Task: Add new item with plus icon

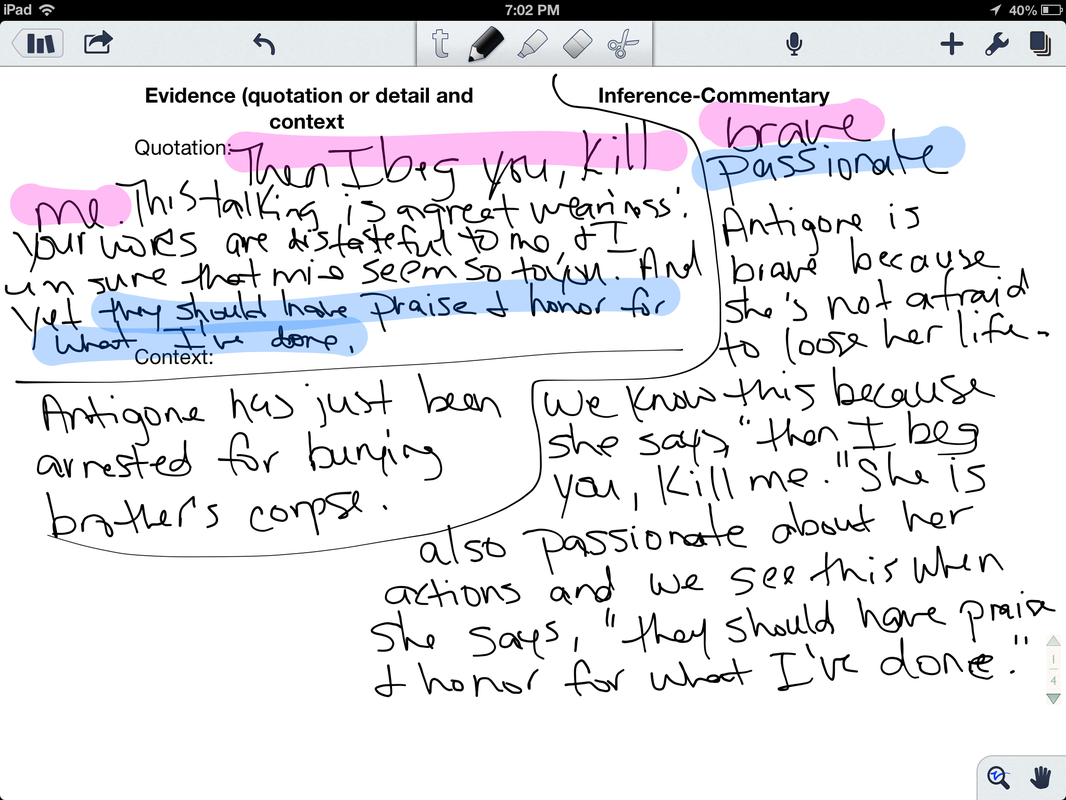Action: pyautogui.click(x=952, y=44)
